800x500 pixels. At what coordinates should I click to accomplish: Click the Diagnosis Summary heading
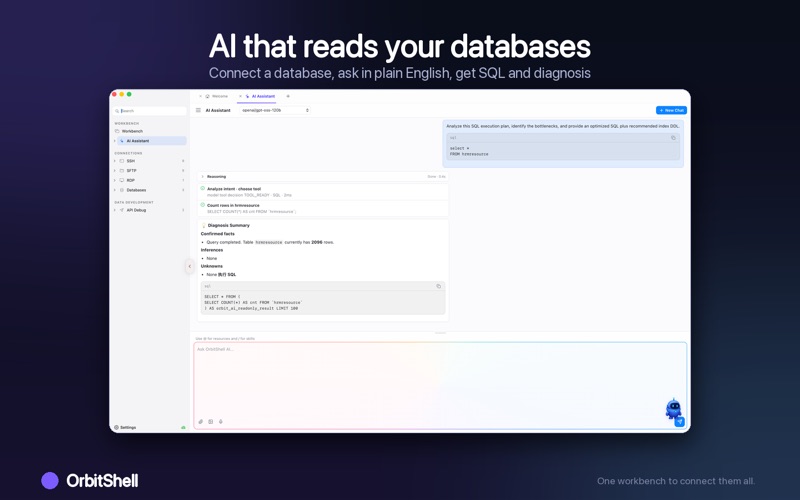[x=229, y=225]
